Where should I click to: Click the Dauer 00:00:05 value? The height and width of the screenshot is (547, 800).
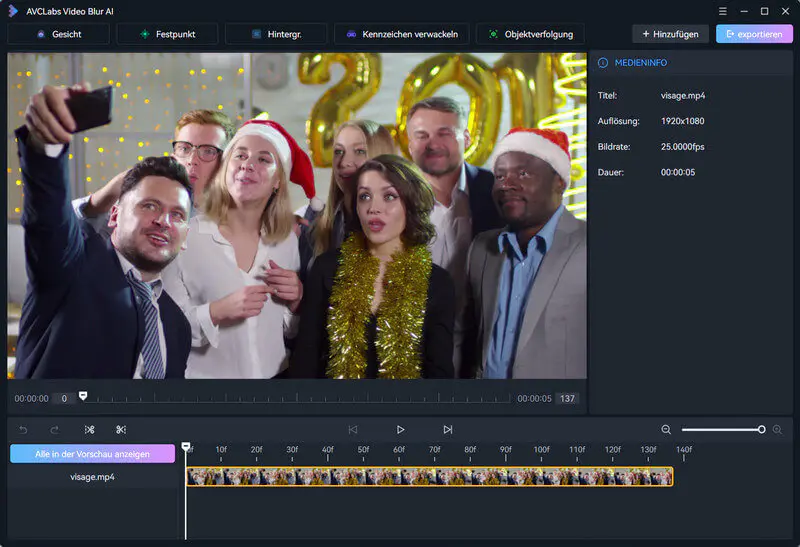point(678,172)
